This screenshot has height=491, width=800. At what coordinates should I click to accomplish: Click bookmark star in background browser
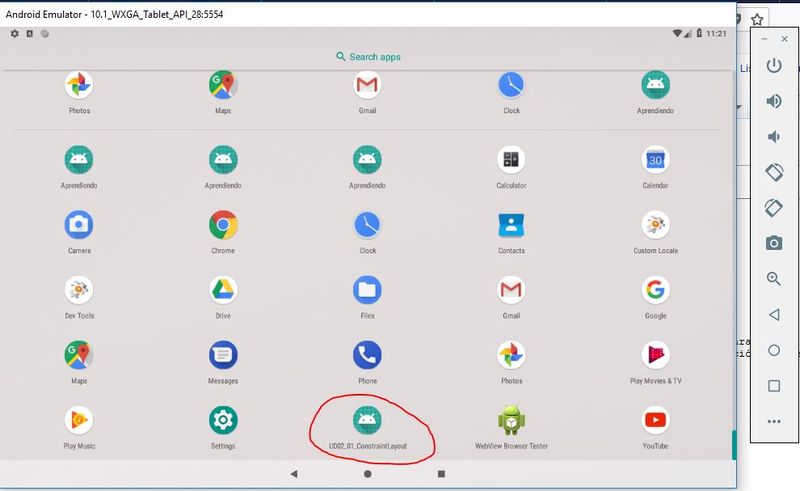pos(757,19)
